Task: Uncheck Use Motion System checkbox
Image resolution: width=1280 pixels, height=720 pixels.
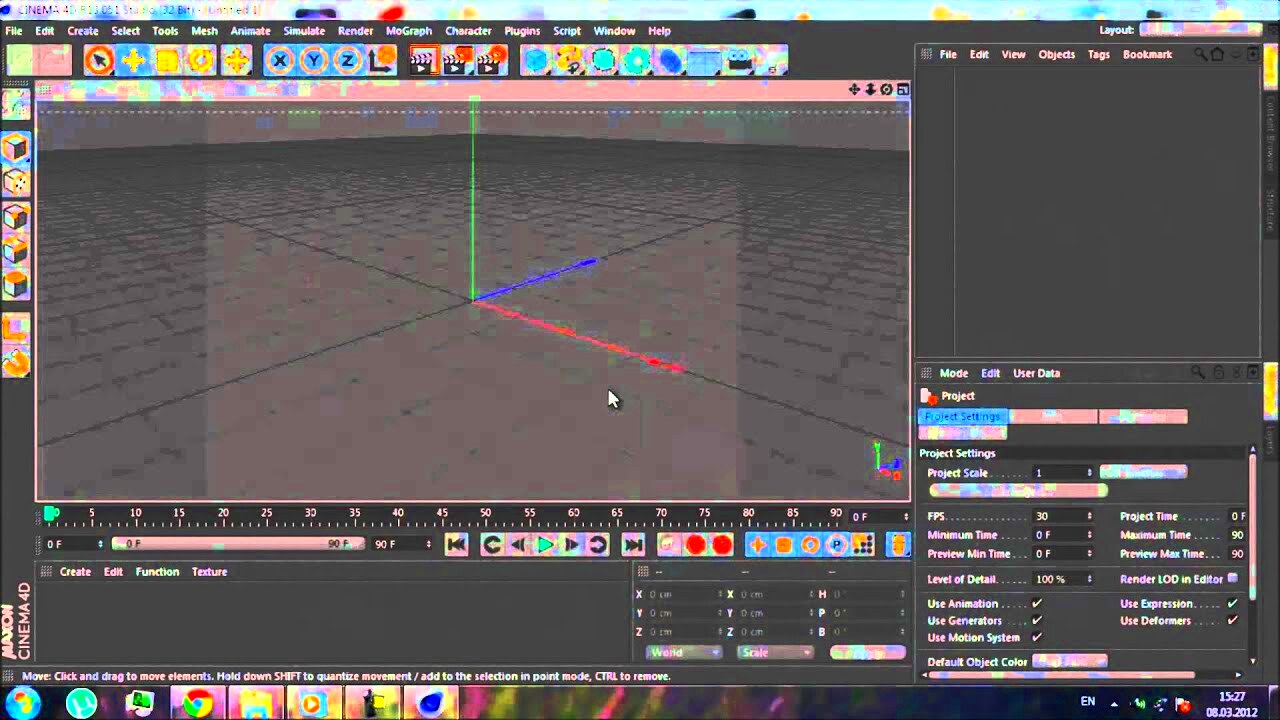Action: pos(1037,637)
